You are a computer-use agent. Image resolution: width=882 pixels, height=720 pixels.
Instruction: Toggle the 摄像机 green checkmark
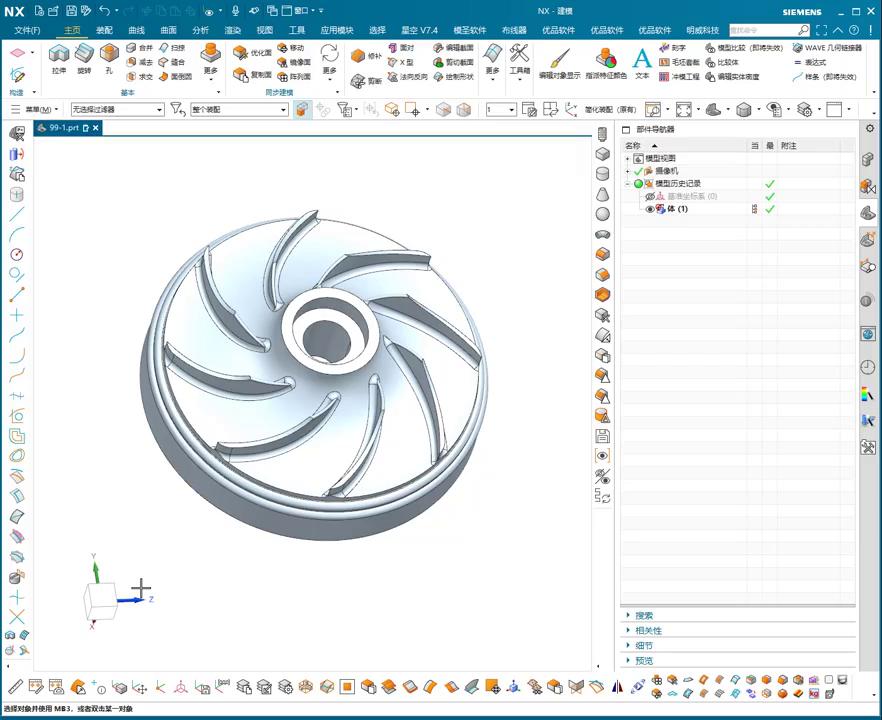click(x=638, y=171)
